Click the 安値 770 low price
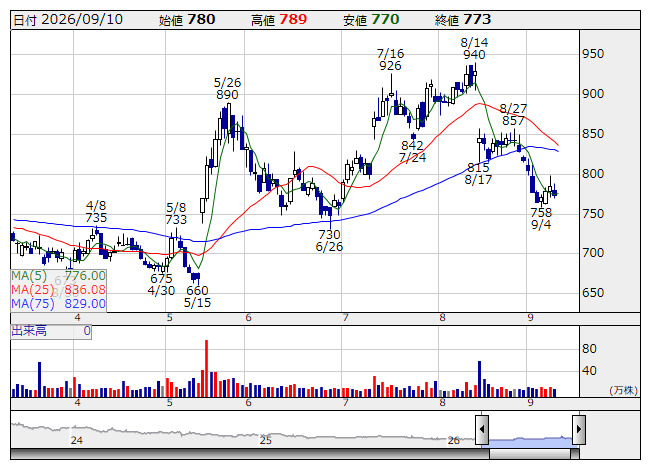 (371, 20)
